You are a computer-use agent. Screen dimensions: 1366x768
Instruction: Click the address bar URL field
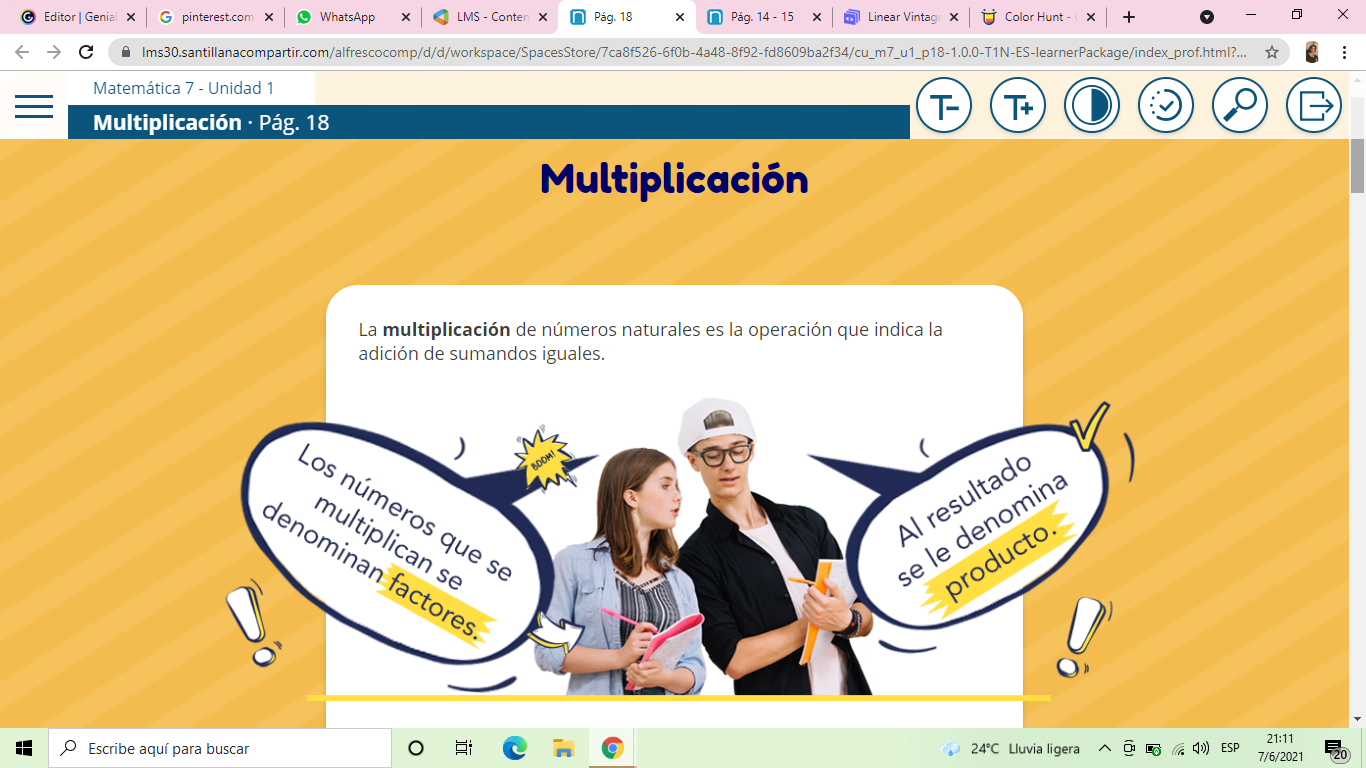[x=690, y=52]
